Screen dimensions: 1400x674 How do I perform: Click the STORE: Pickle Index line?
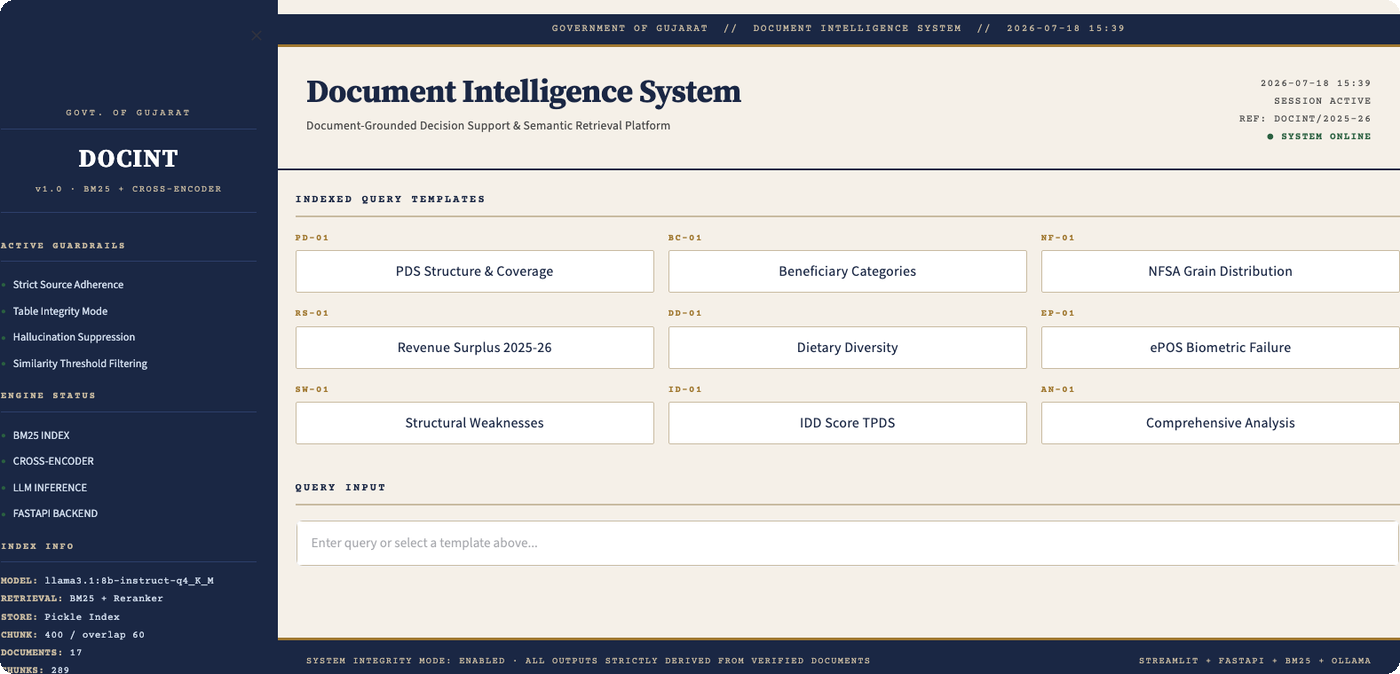pos(60,617)
